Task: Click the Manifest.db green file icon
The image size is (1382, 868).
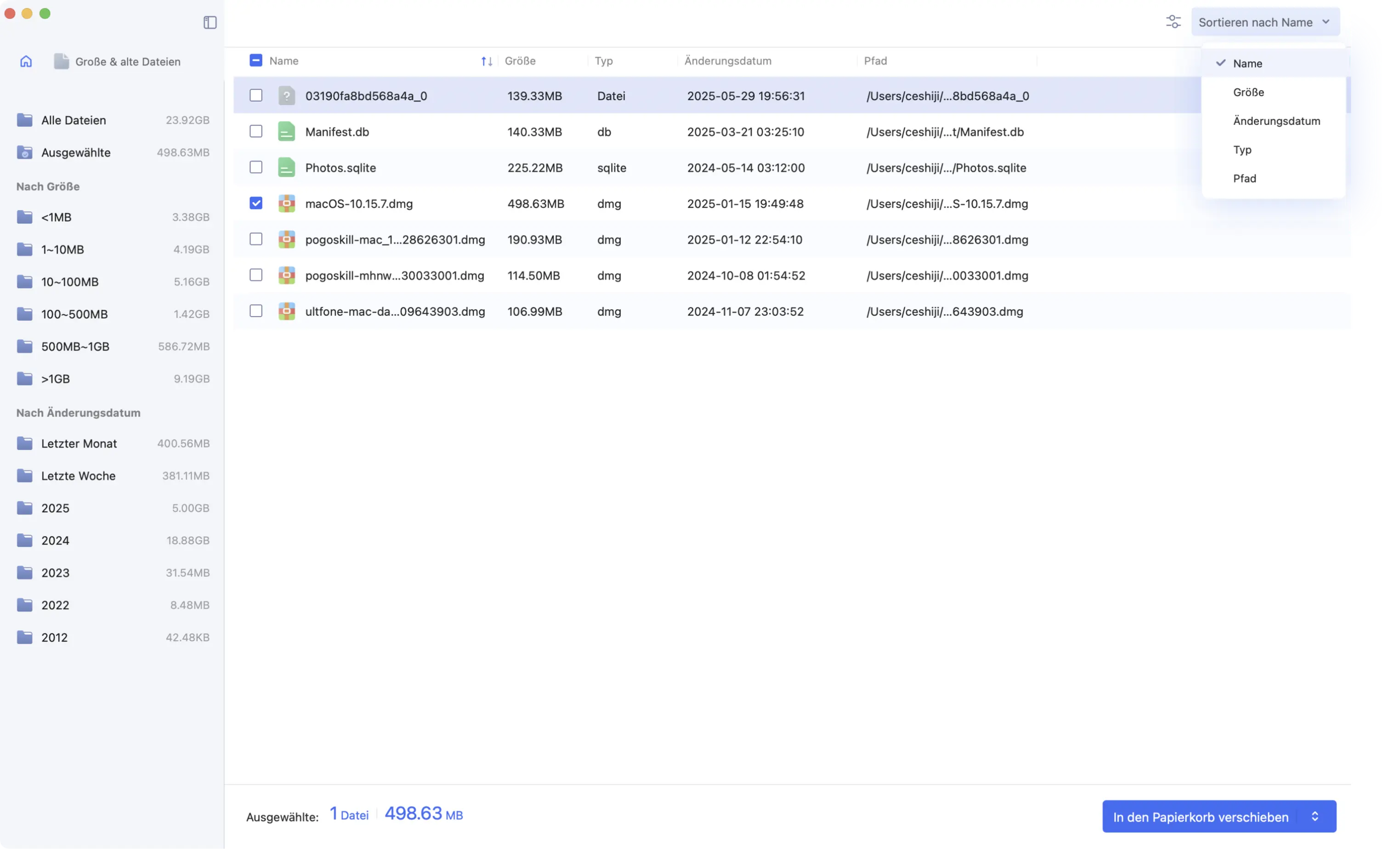Action: coord(286,131)
